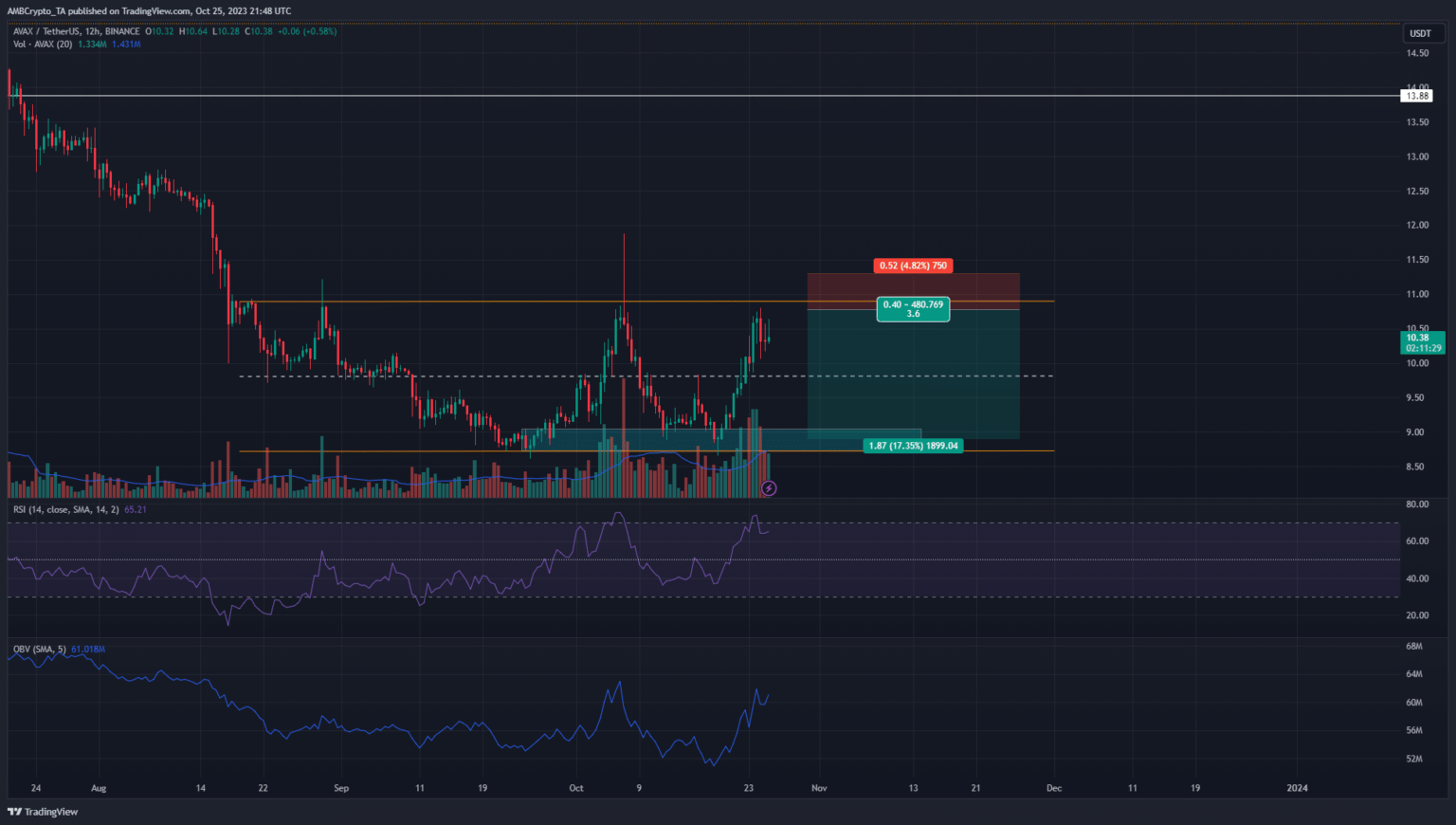Click the TradingView logo in bottom corner
The width and height of the screenshot is (1456, 825).
[43, 812]
